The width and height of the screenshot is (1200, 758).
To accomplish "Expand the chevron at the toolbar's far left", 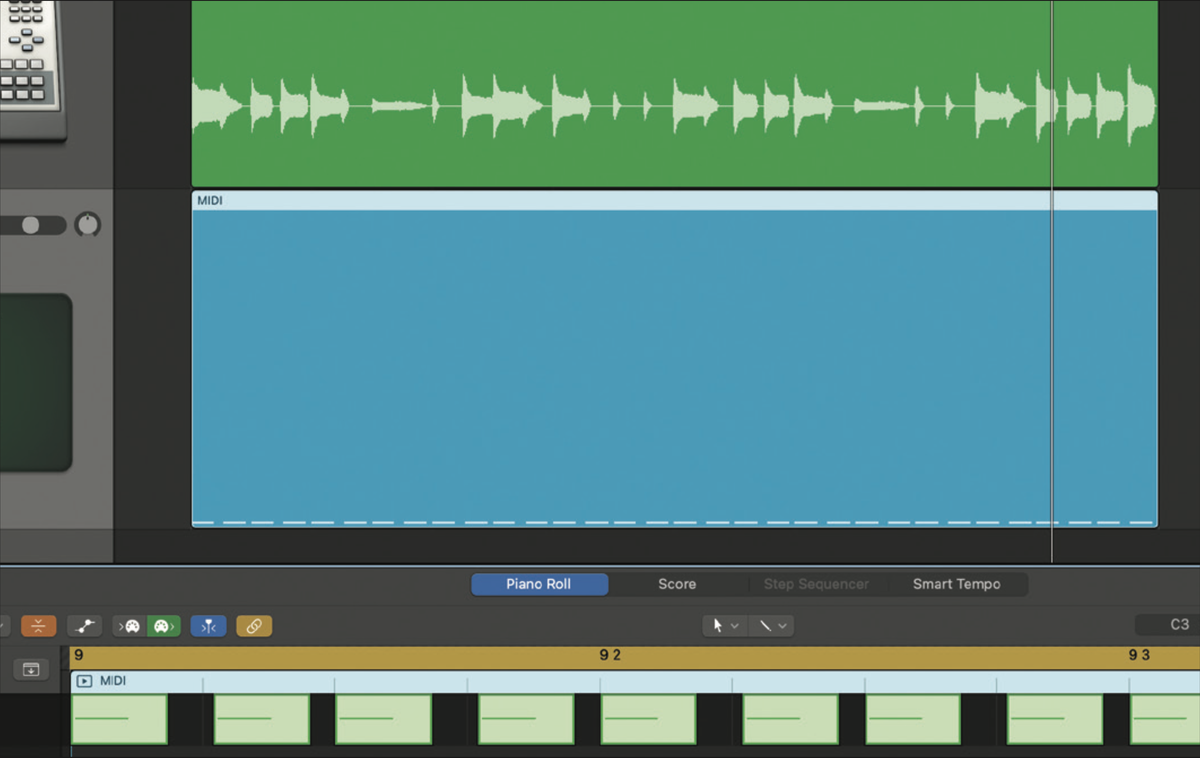I will [3, 624].
